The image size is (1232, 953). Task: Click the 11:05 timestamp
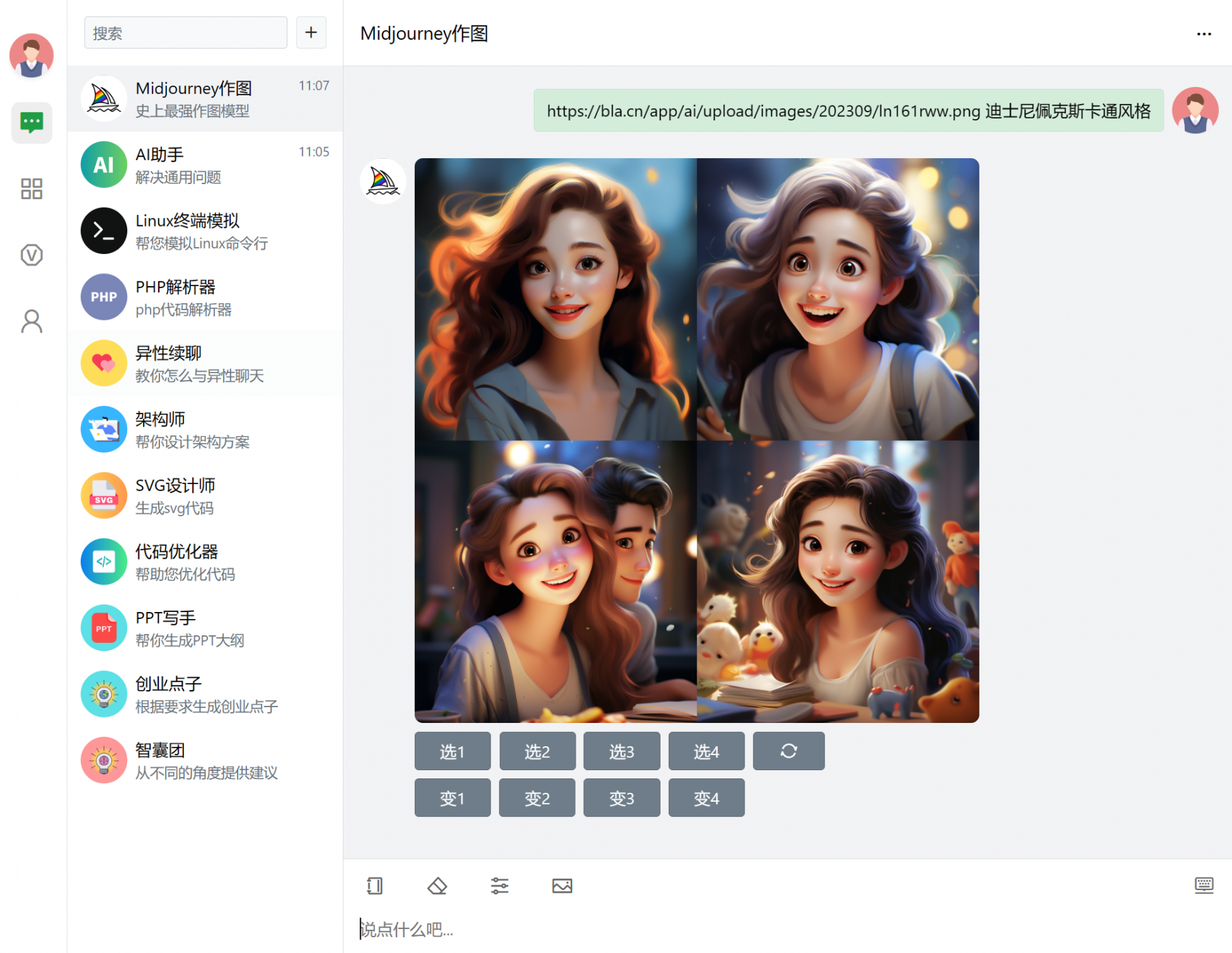pyautogui.click(x=314, y=152)
